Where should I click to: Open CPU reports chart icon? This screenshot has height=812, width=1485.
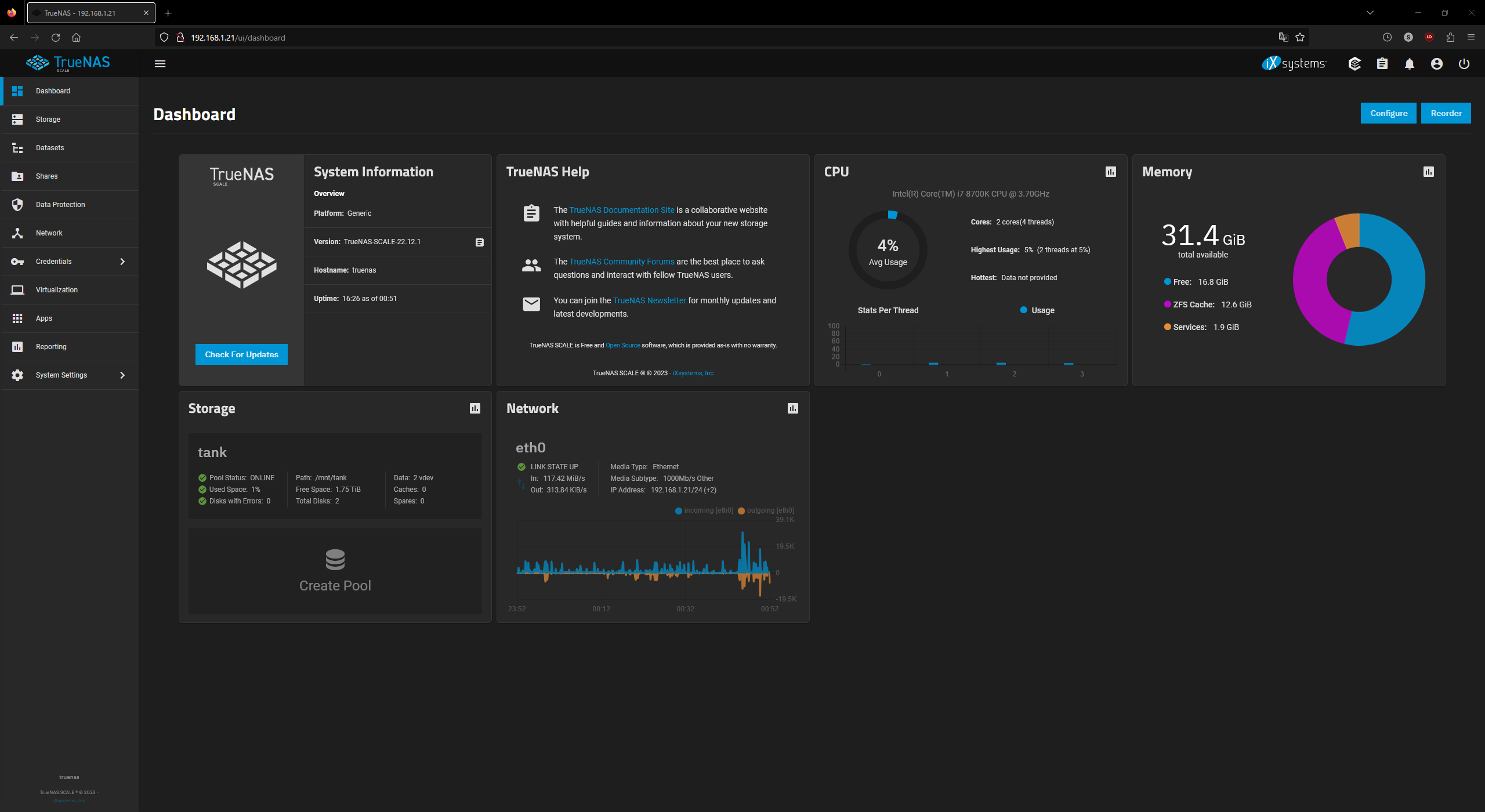(x=1110, y=172)
